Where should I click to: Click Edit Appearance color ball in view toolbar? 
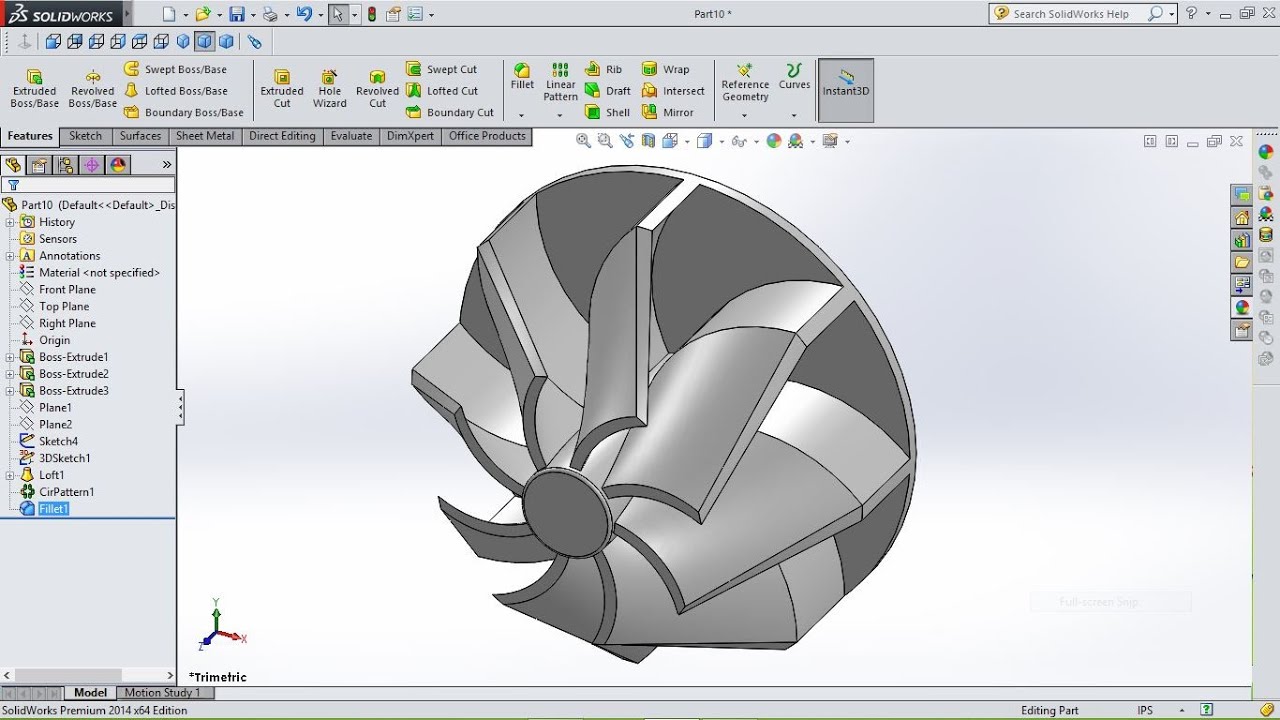pyautogui.click(x=773, y=141)
